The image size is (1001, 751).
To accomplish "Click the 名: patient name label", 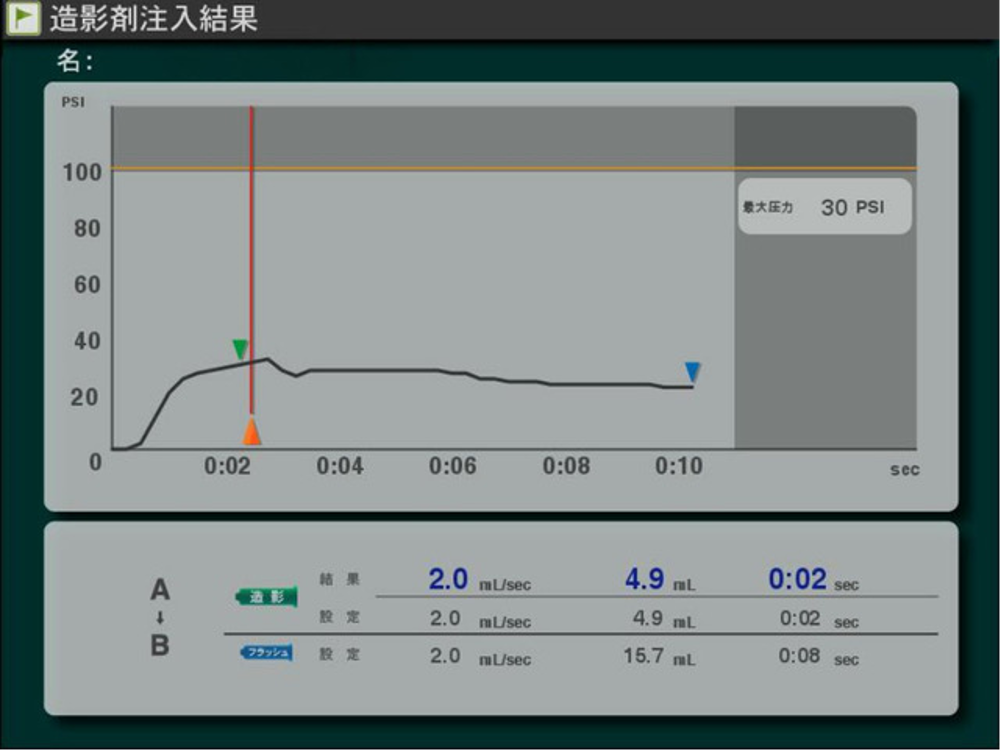I will point(75,61).
